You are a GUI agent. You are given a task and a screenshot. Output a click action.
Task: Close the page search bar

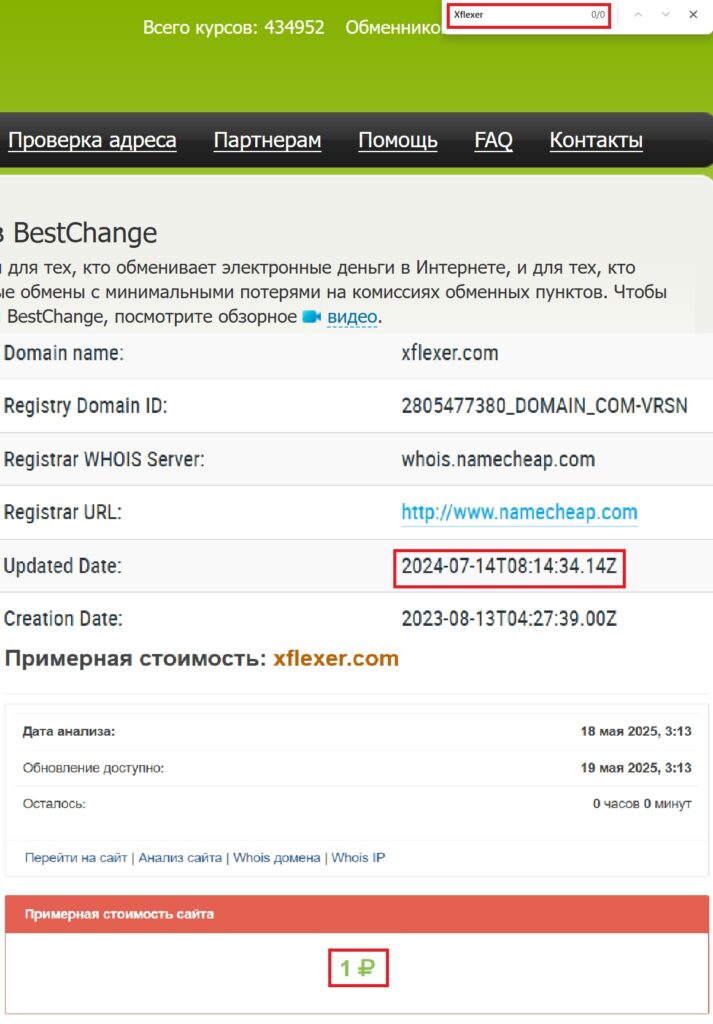[693, 15]
